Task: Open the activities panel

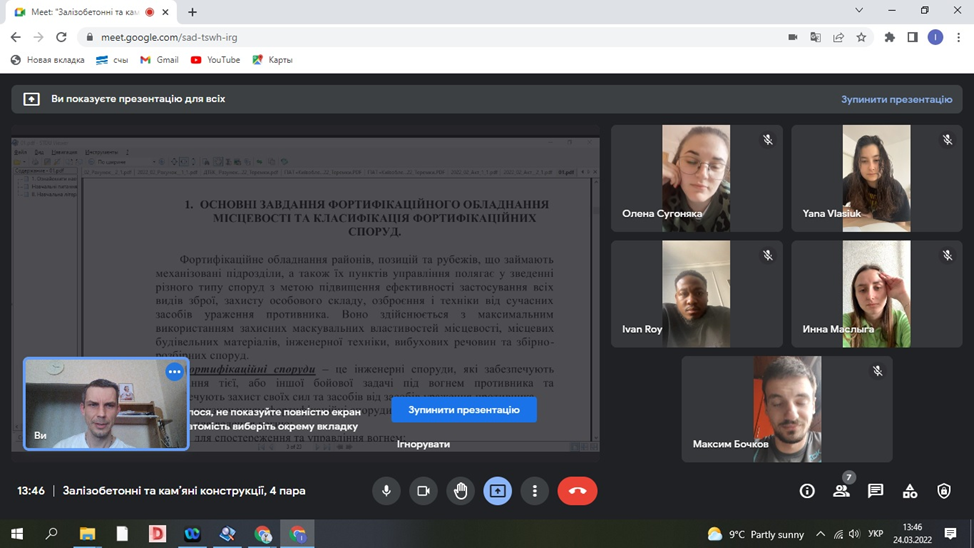Action: [910, 491]
